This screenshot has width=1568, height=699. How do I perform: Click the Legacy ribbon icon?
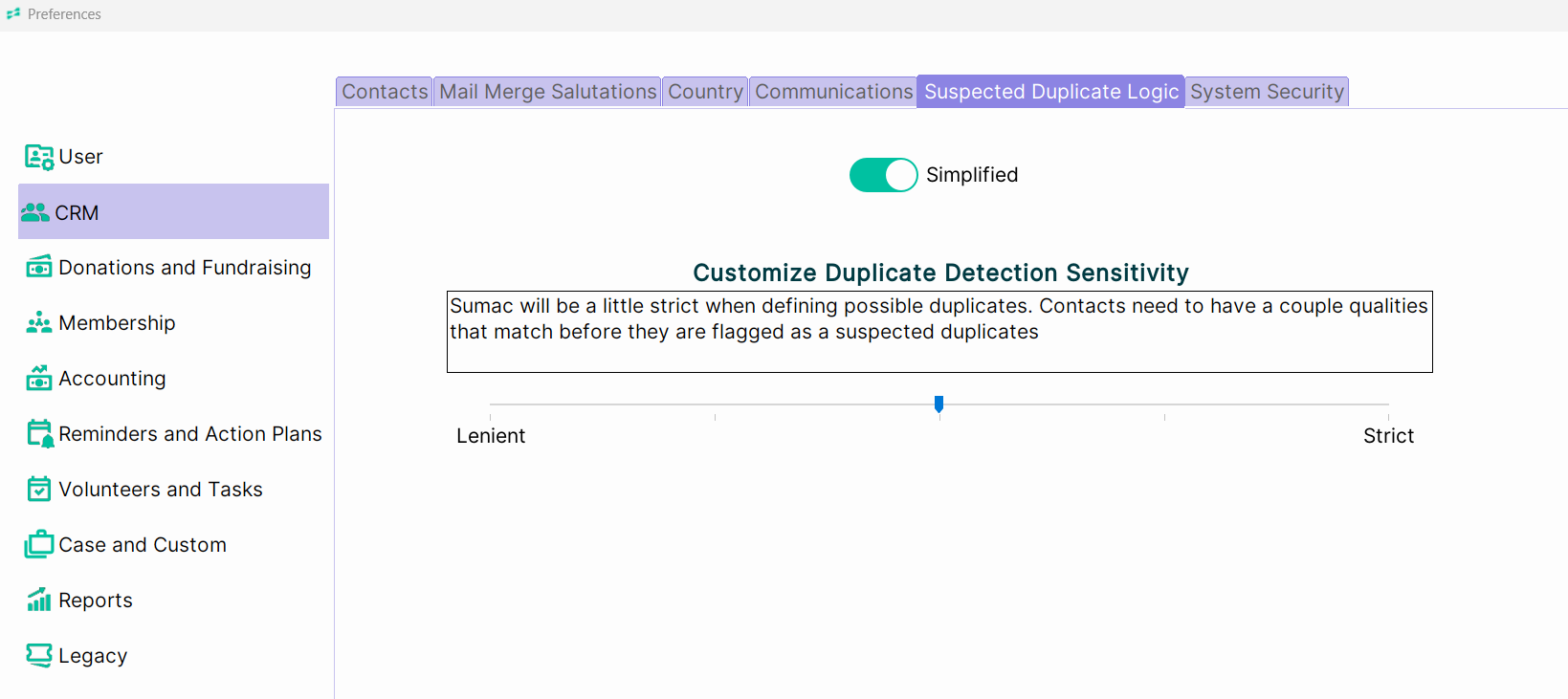39,655
